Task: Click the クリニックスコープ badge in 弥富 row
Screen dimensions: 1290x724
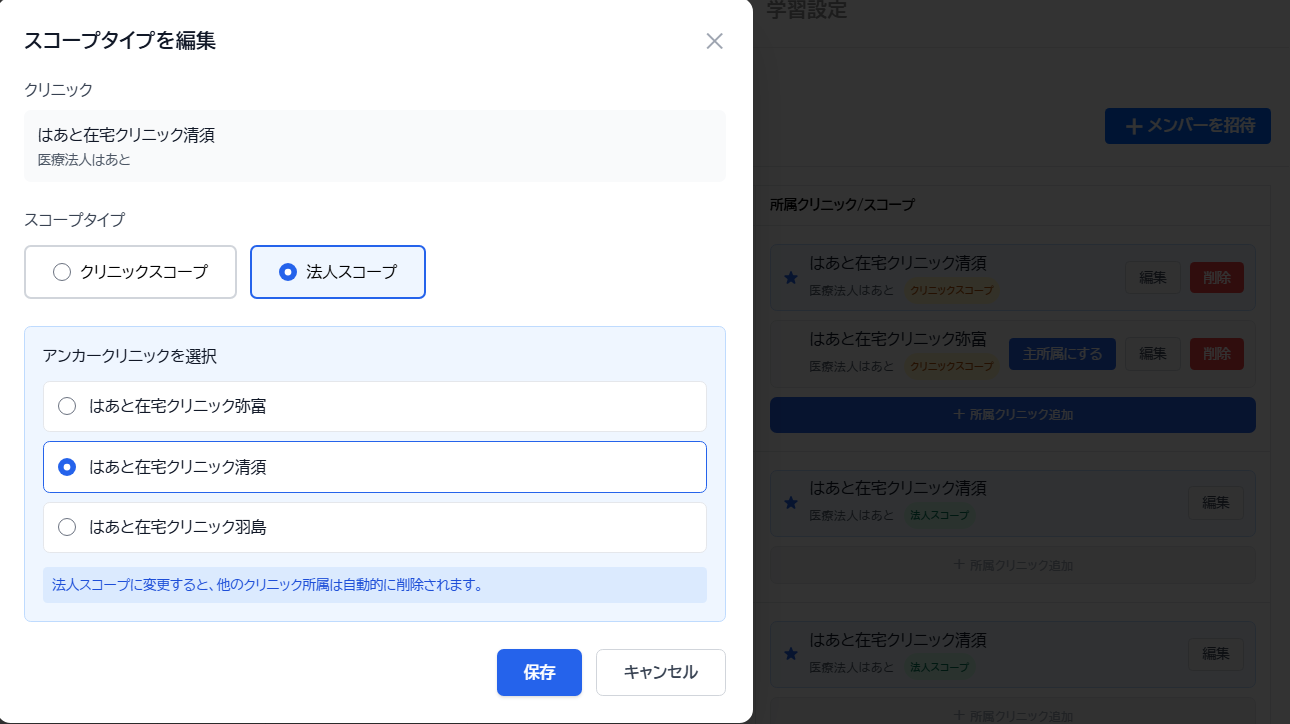Action: tap(952, 367)
